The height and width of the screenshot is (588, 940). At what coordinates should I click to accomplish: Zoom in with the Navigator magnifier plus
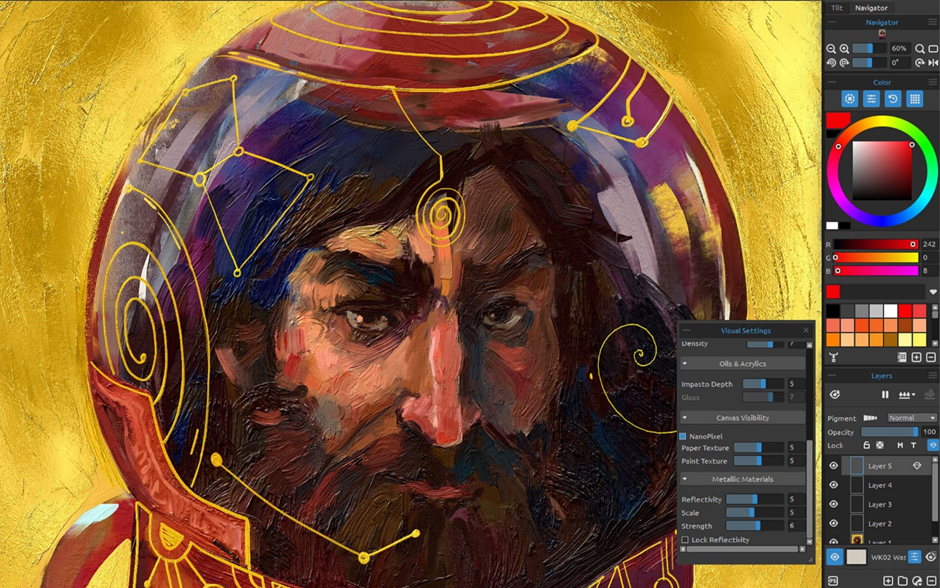pyautogui.click(x=844, y=49)
